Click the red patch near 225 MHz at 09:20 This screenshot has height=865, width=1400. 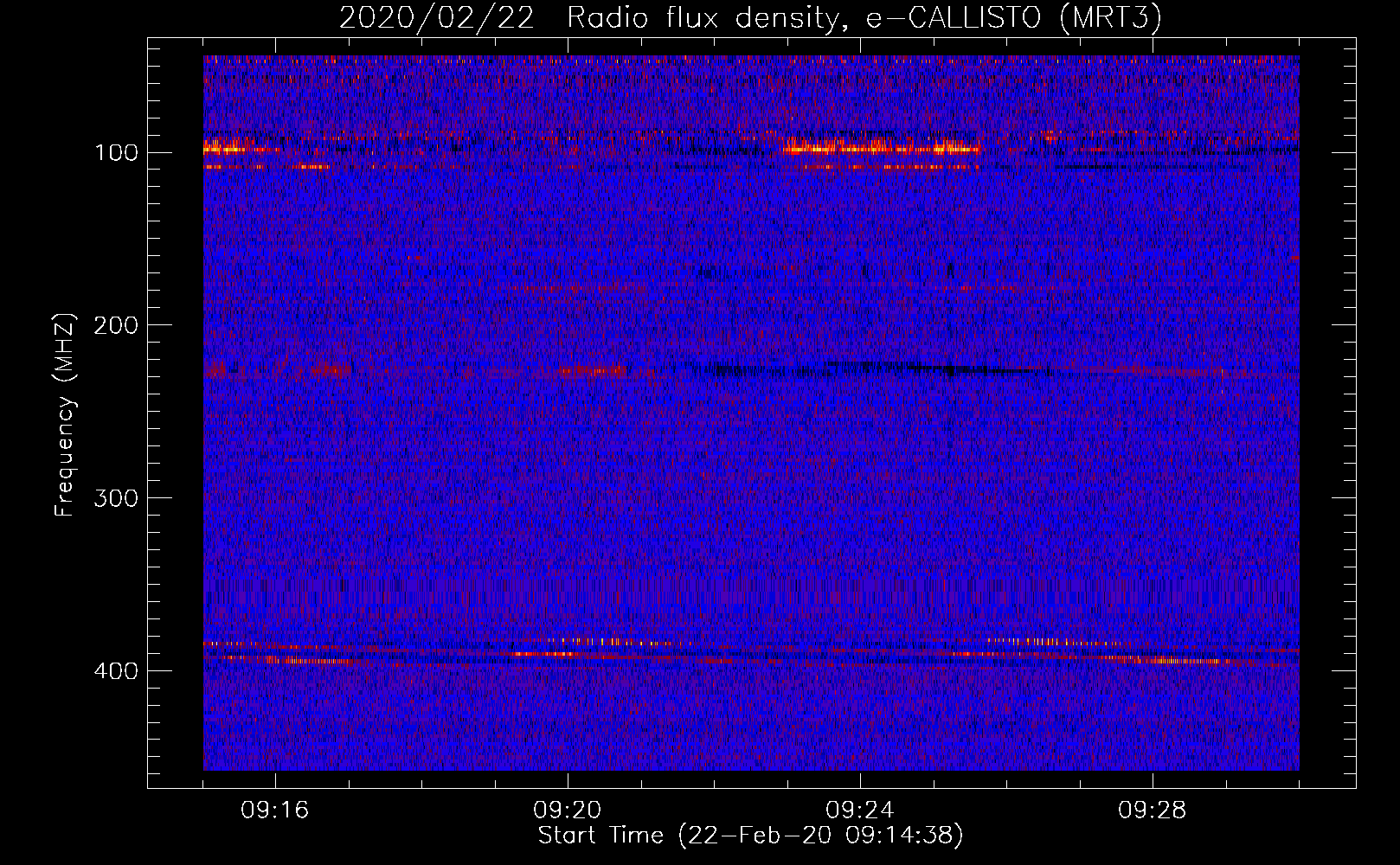pyautogui.click(x=593, y=371)
